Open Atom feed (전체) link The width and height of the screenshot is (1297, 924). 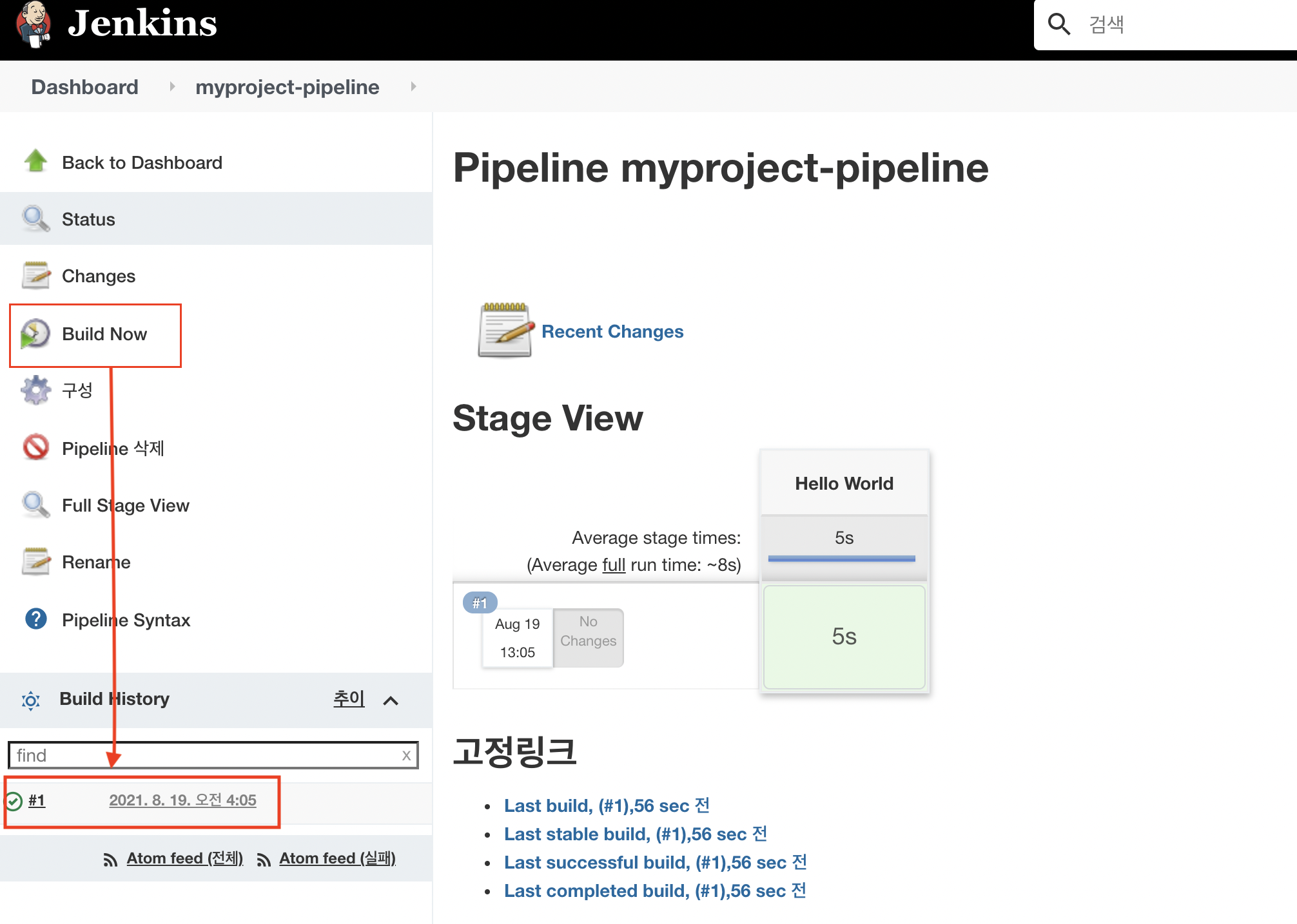[184, 858]
